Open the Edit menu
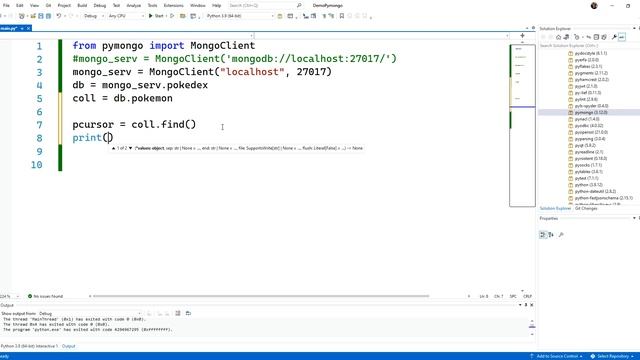Image resolution: width=640 pixels, height=360 pixels. point(20,6)
